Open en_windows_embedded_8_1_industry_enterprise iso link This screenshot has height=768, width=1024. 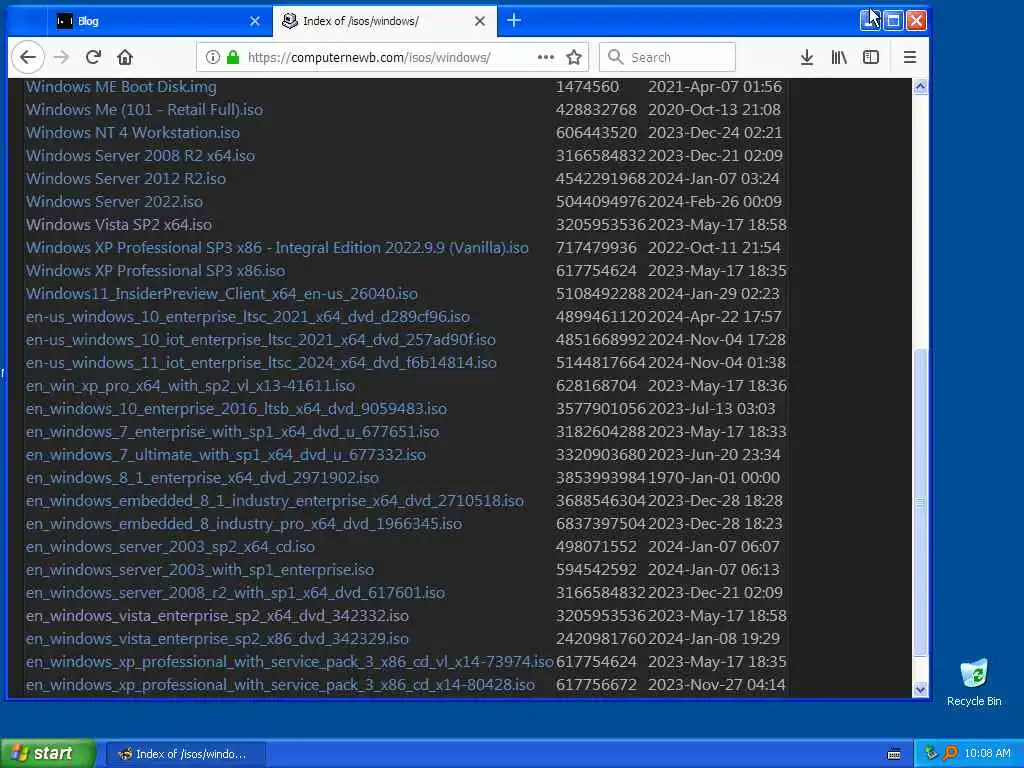pyautogui.click(x=274, y=500)
